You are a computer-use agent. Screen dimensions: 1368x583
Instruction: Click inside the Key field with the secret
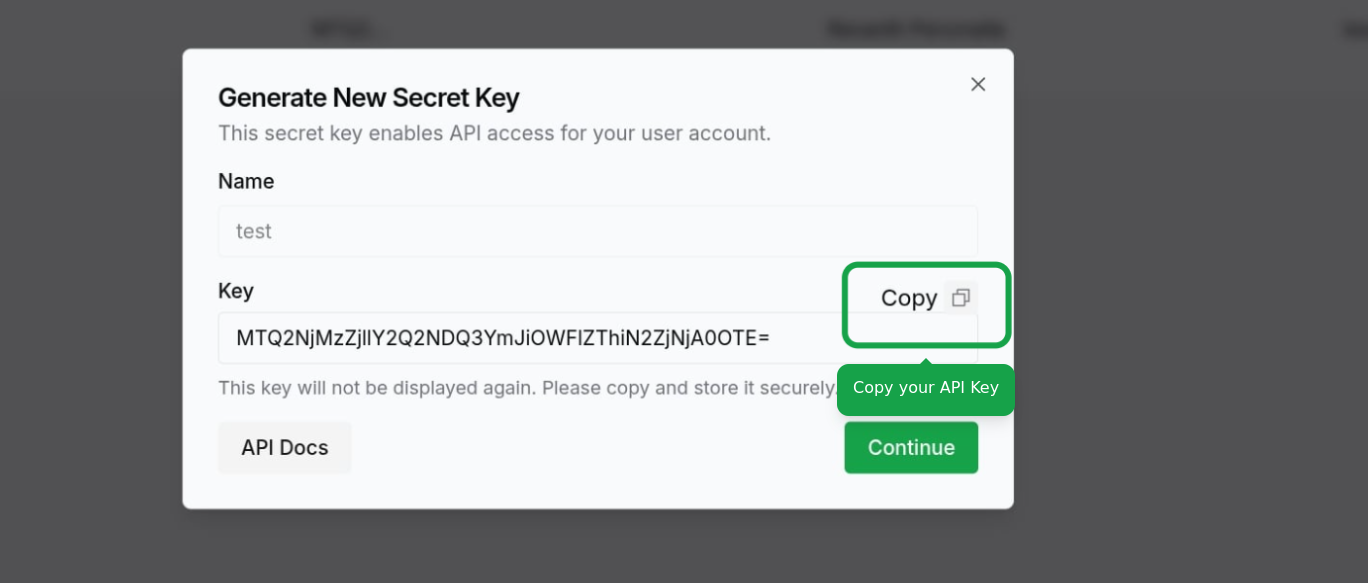click(597, 337)
